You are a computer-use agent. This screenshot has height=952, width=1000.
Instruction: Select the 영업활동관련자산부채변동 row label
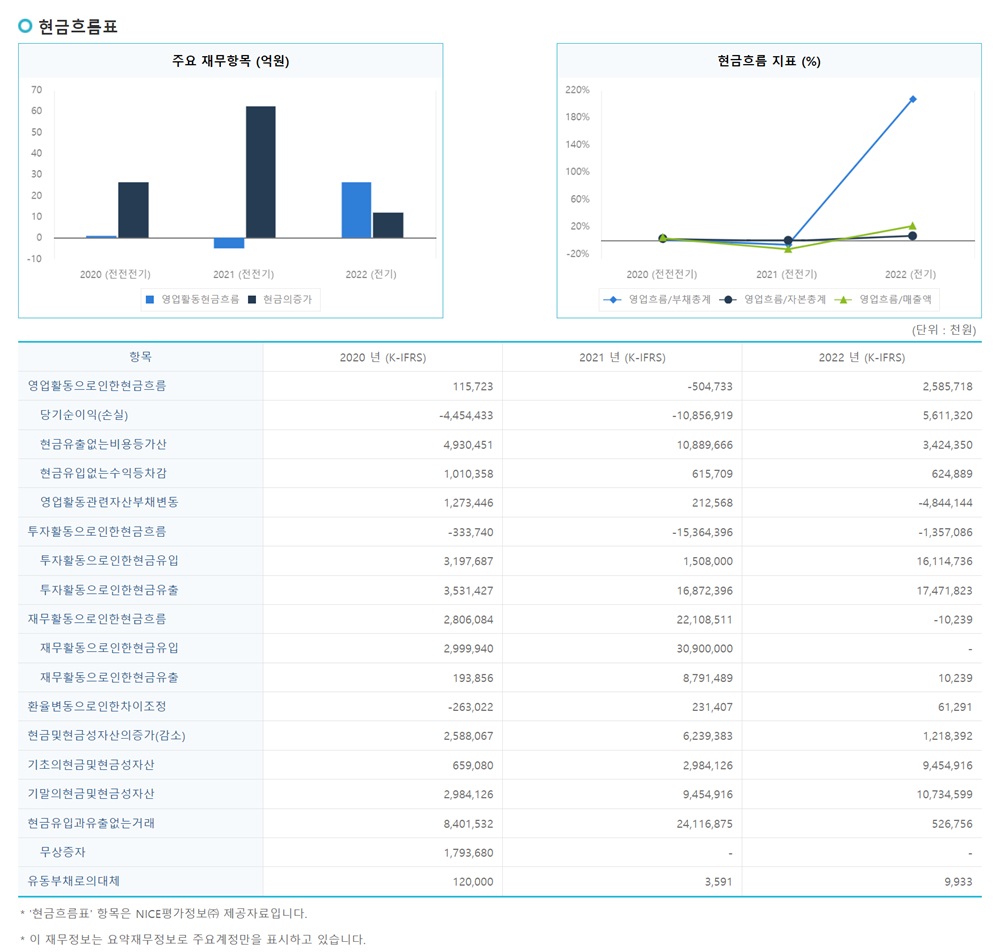pyautogui.click(x=109, y=502)
